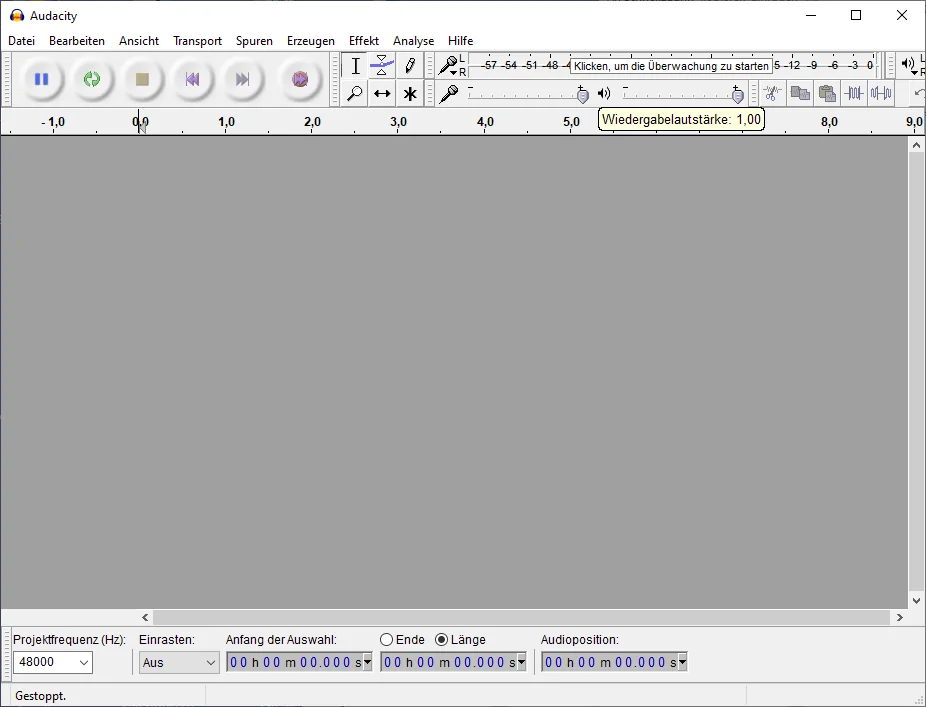Jump to start with skip-back button

[x=192, y=79]
